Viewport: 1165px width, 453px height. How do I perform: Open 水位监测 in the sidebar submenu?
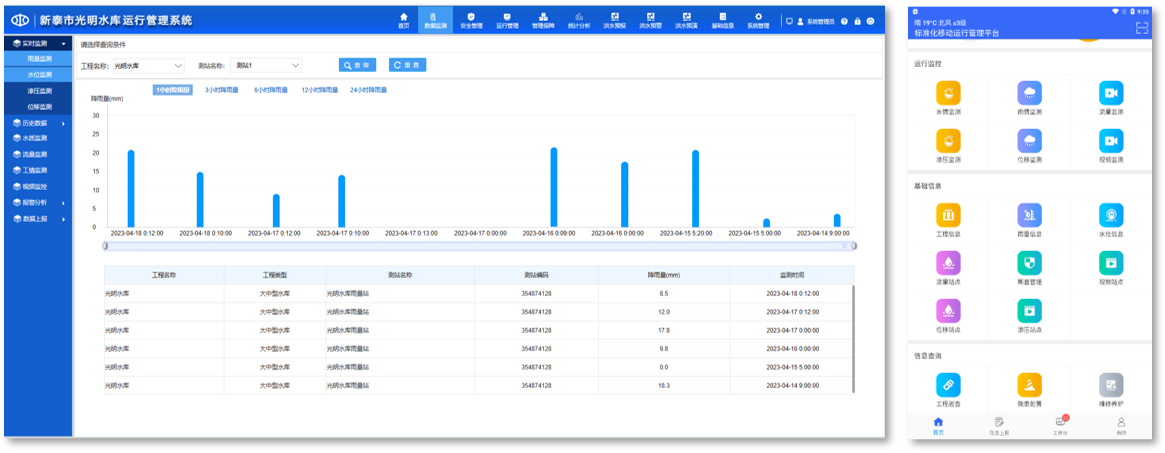[x=40, y=74]
